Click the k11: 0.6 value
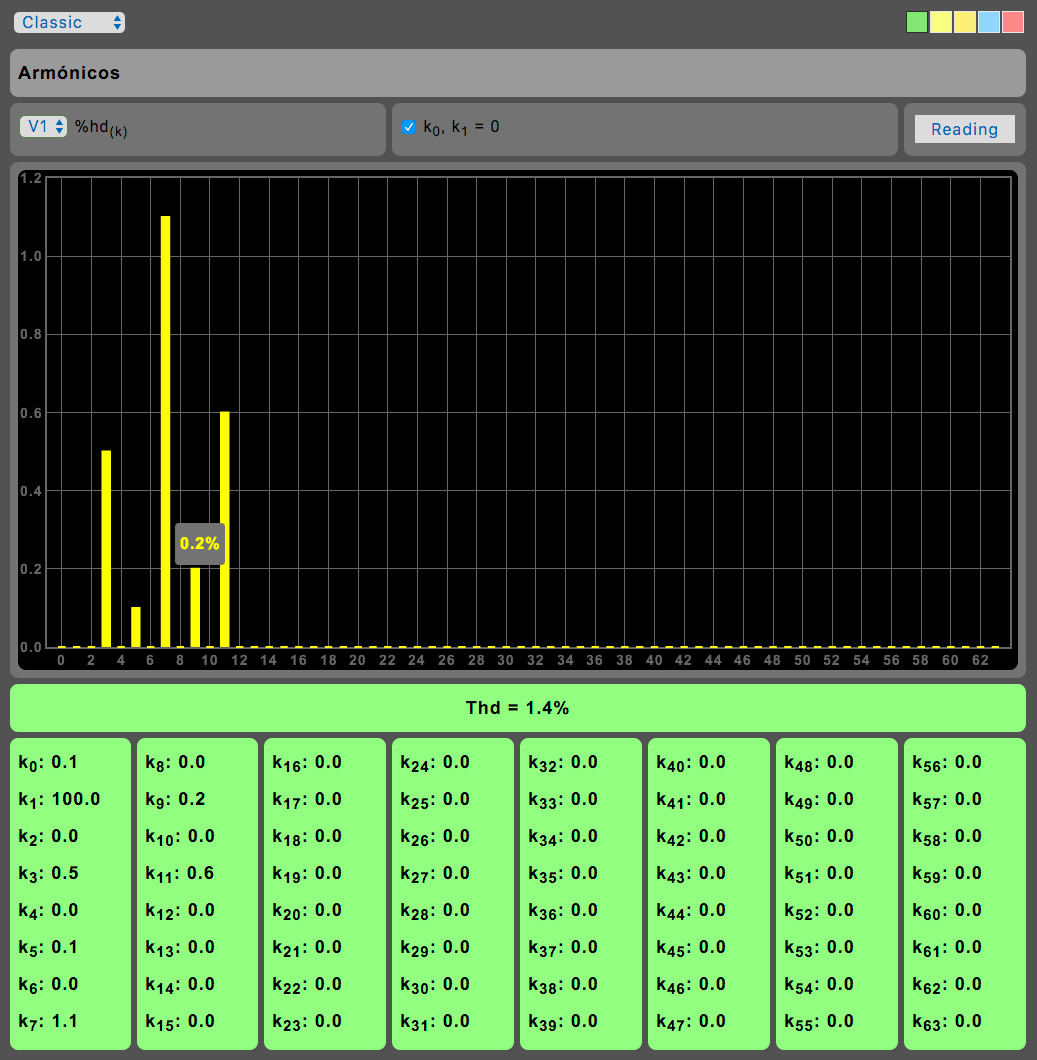 (x=180, y=873)
